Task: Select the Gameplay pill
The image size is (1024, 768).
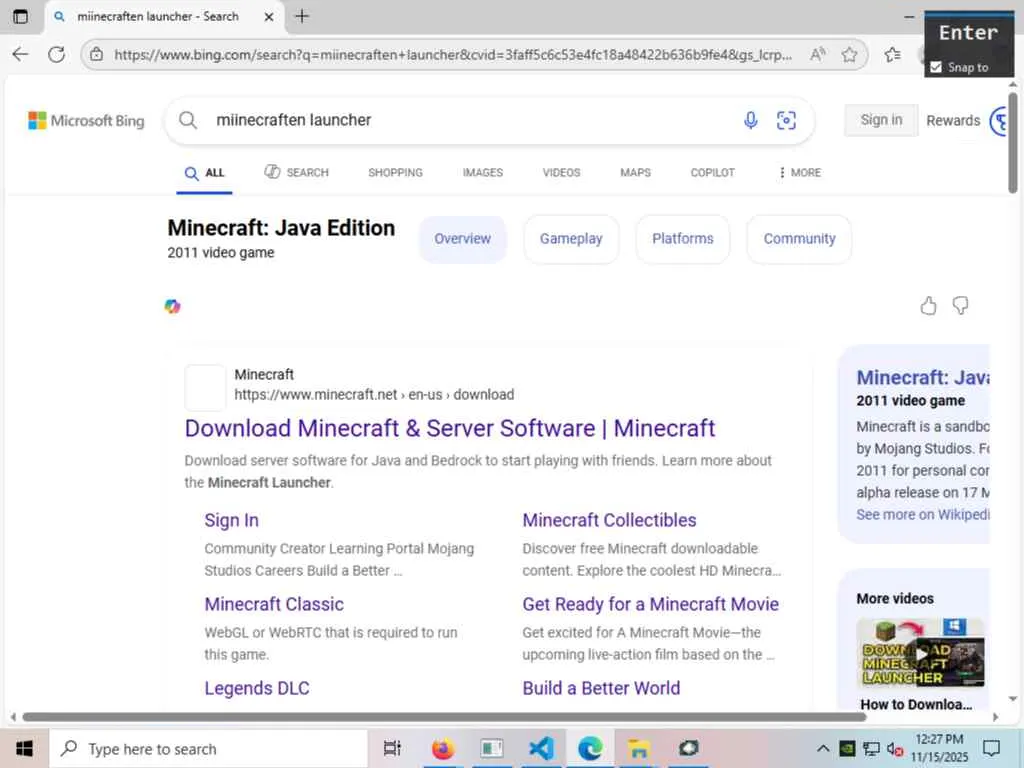Action: point(571,239)
